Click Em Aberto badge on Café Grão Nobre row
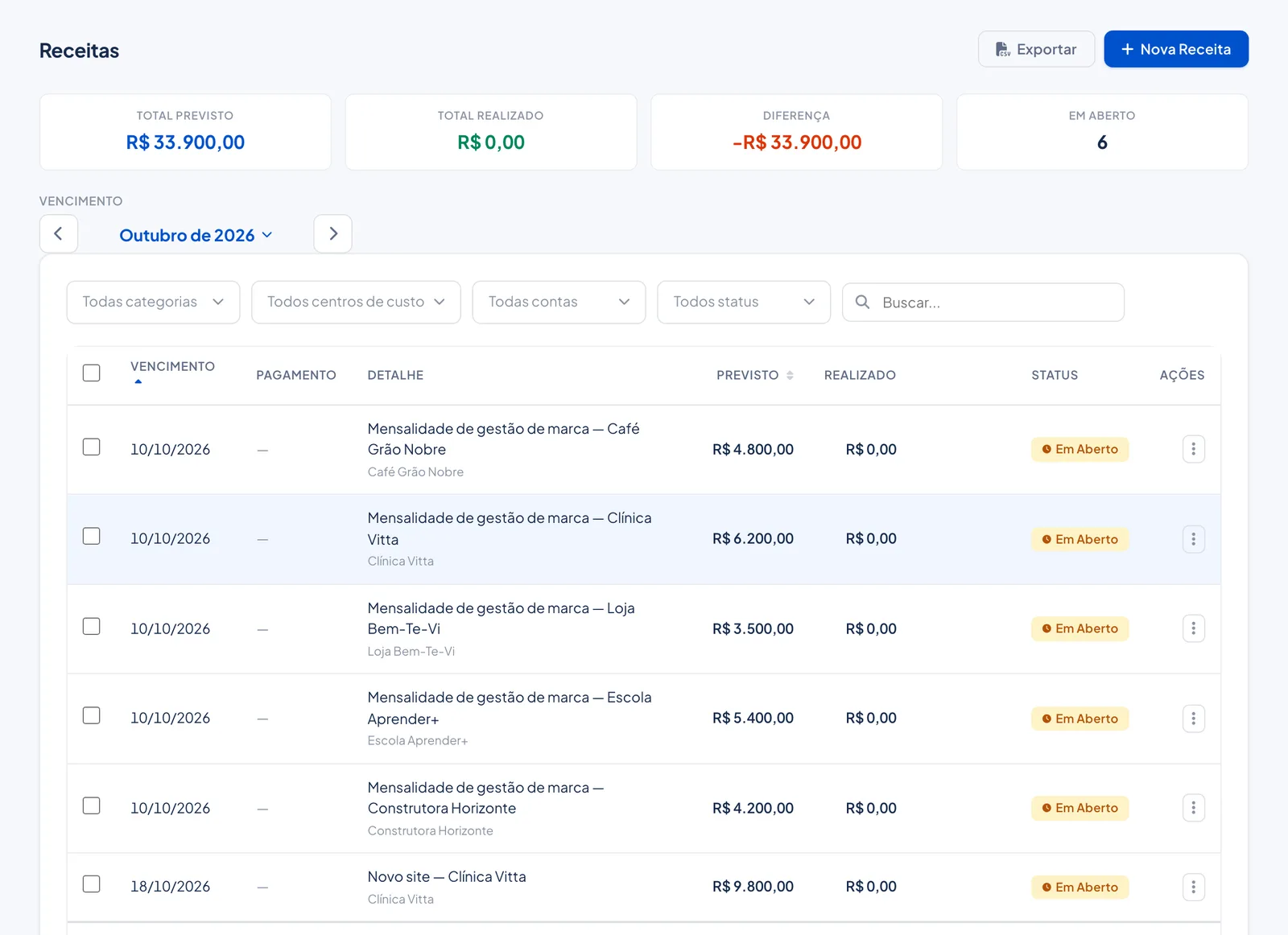Viewport: 1288px width, 935px height. pyautogui.click(x=1080, y=449)
